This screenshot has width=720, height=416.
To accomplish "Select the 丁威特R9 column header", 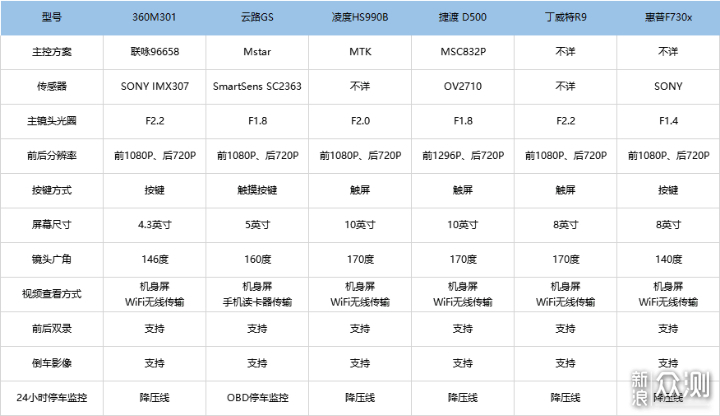I will pyautogui.click(x=566, y=17).
